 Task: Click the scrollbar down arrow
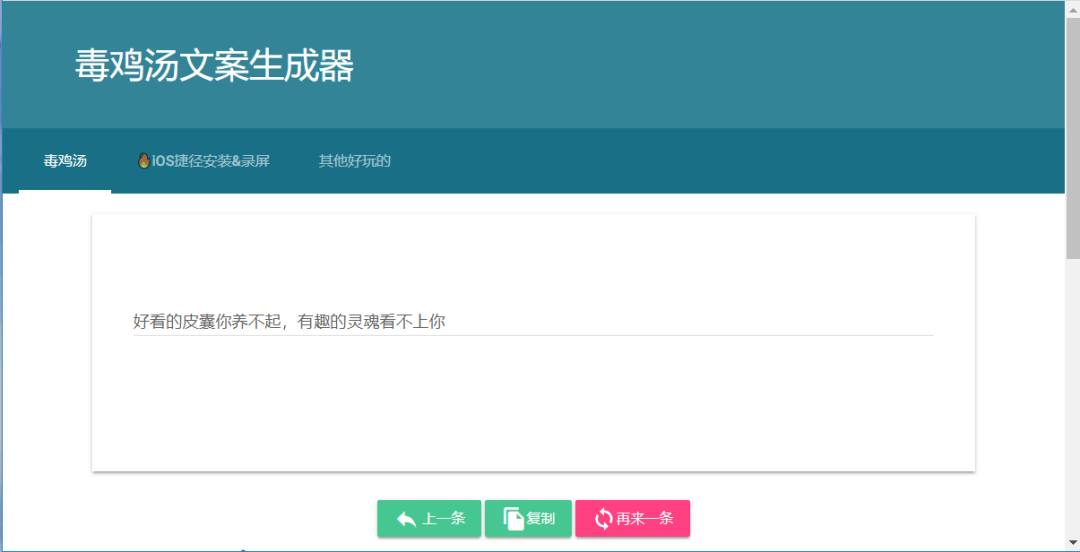pyautogui.click(x=1072, y=545)
